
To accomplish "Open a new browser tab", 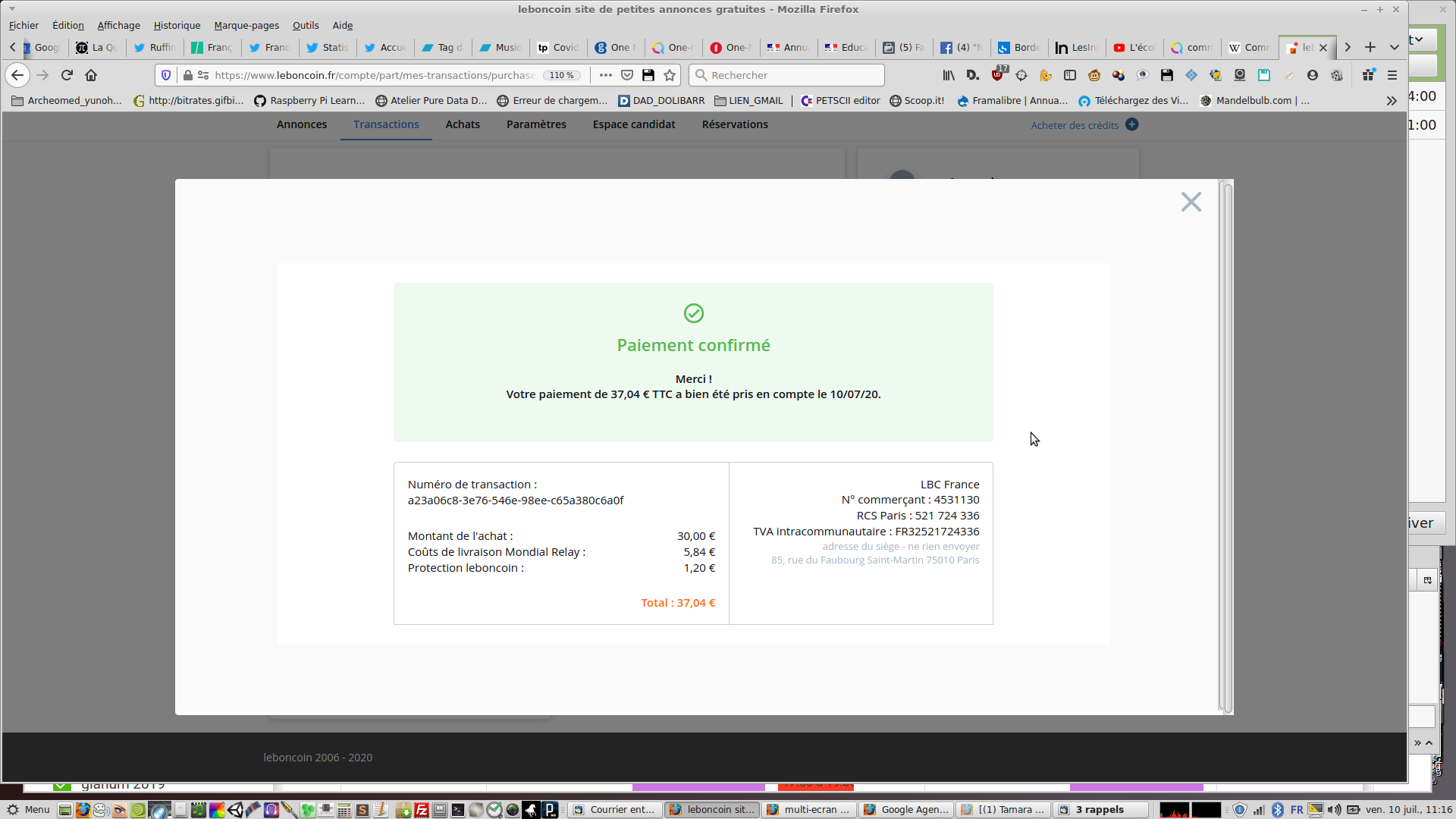I will pos(1370,47).
